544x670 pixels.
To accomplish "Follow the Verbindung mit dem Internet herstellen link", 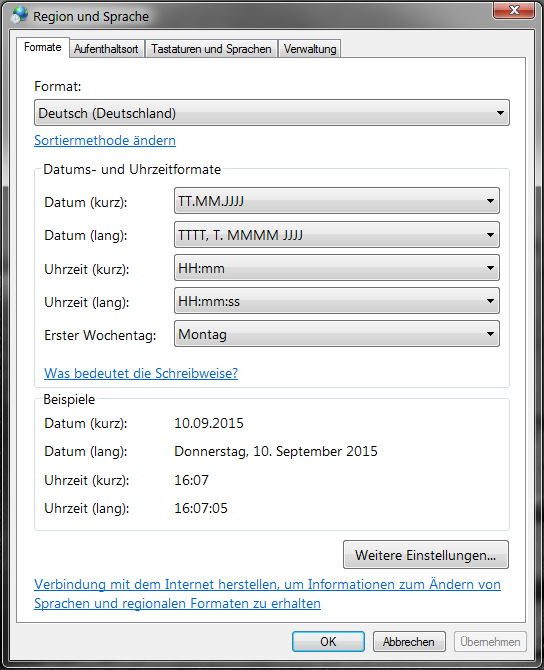I will 267,594.
